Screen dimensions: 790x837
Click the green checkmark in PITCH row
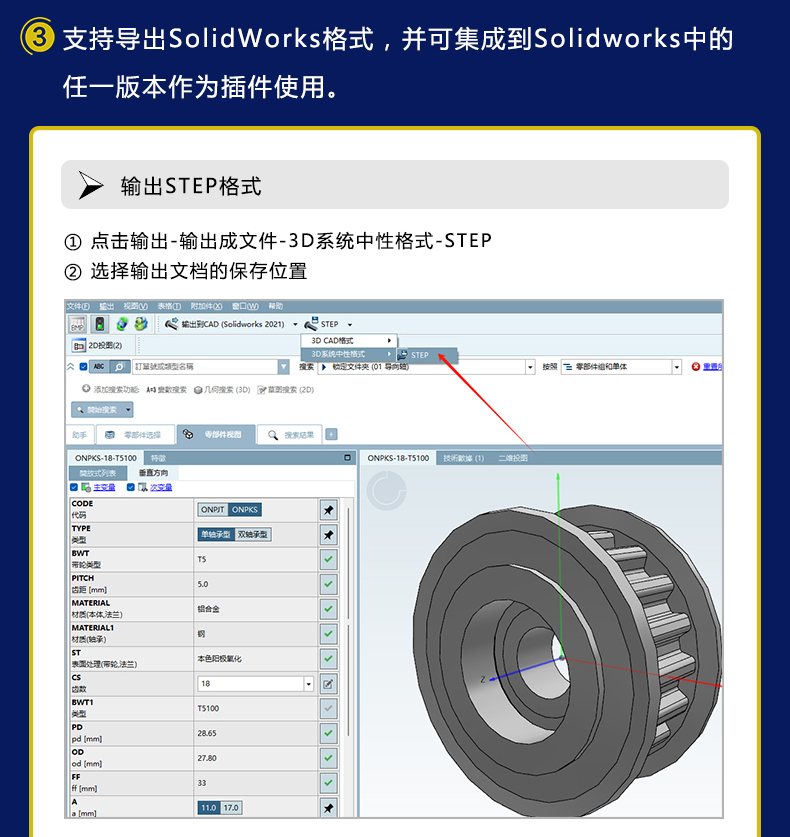coord(328,585)
